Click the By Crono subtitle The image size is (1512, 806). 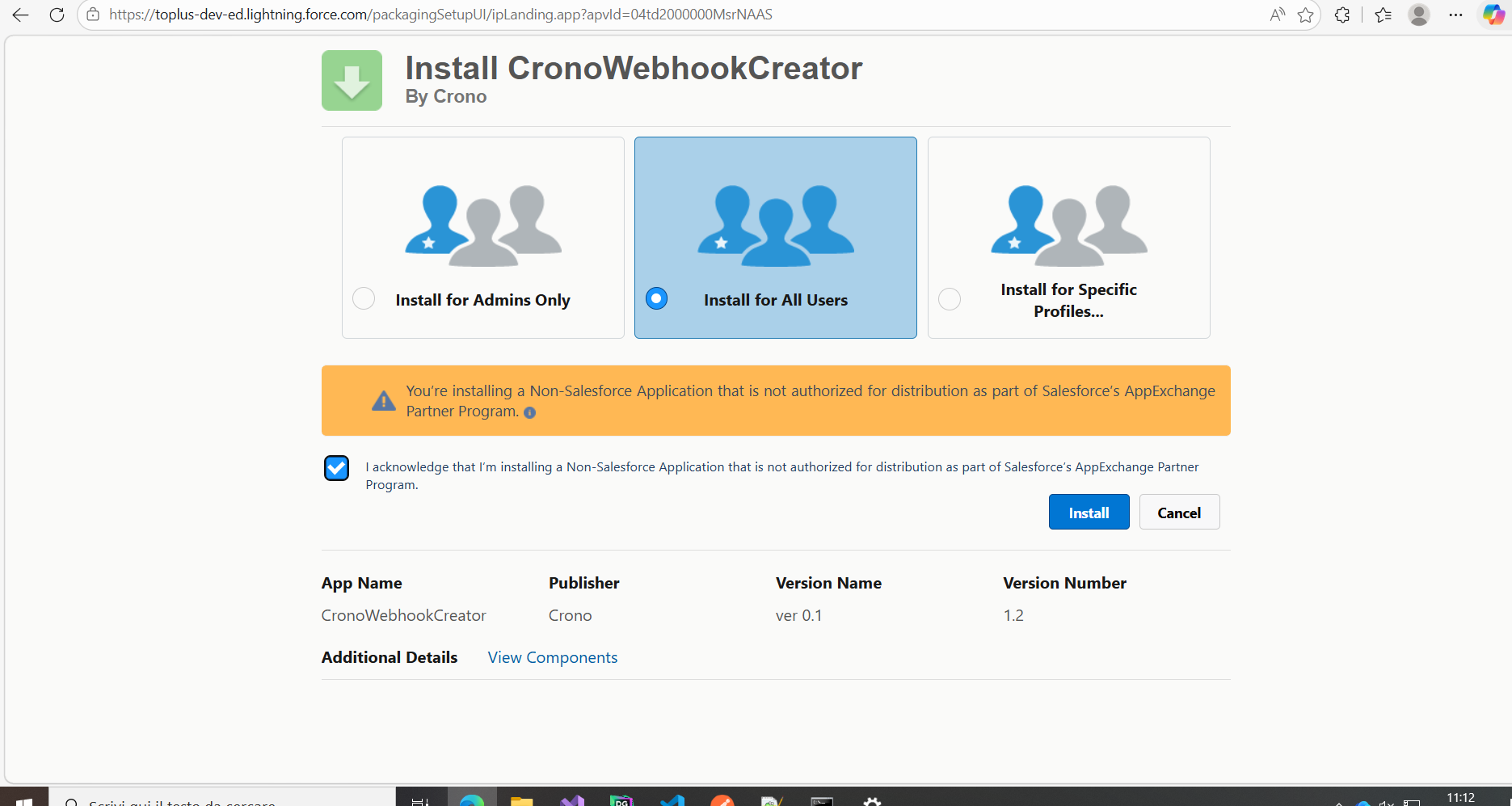446,96
